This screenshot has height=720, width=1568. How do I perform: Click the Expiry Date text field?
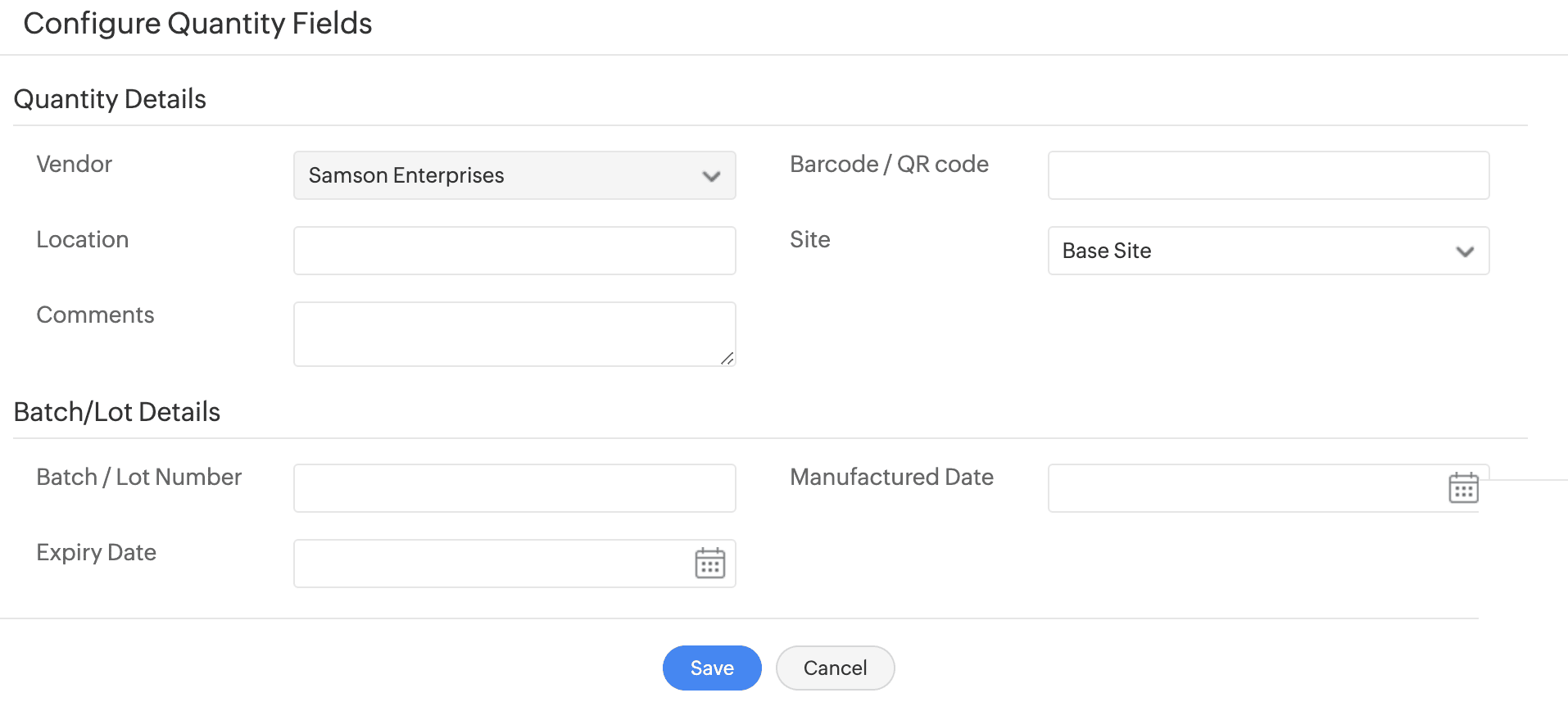tap(492, 564)
